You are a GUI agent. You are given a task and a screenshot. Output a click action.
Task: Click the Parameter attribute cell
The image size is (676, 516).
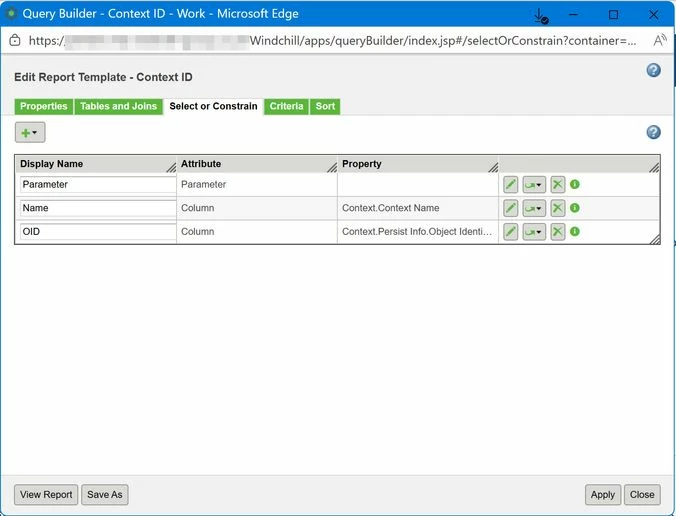click(x=257, y=185)
